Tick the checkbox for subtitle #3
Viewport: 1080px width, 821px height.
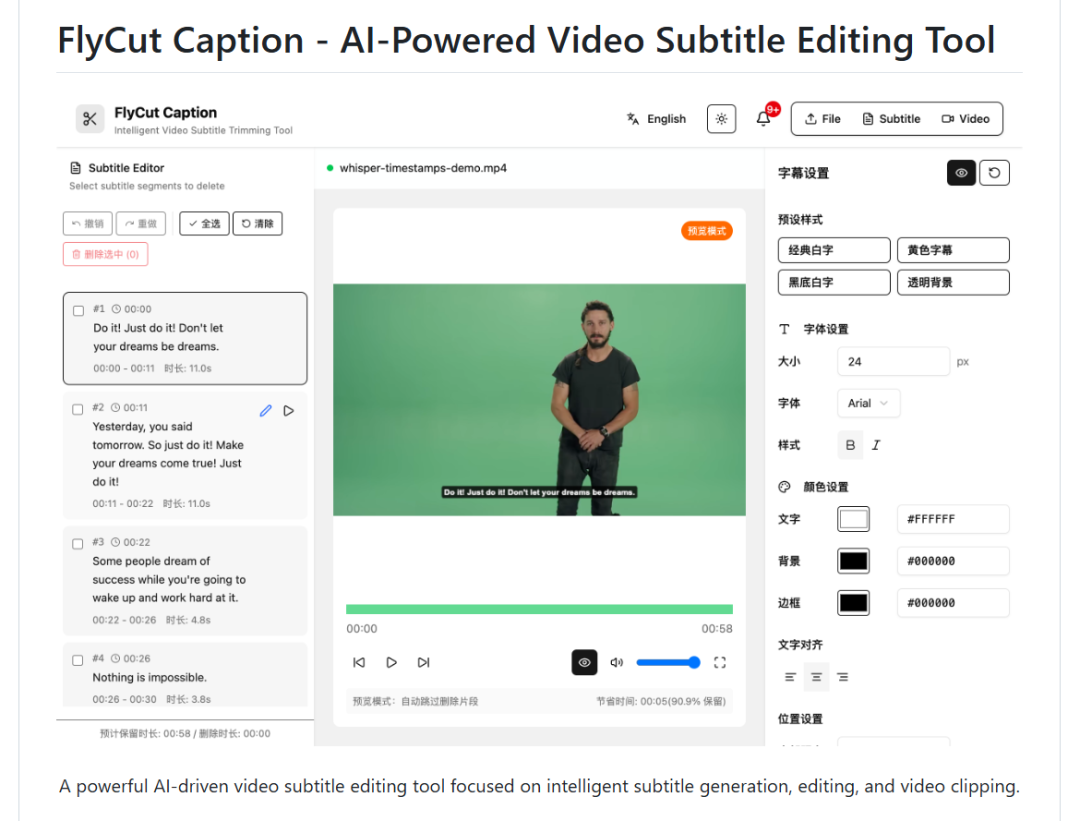[x=78, y=543]
